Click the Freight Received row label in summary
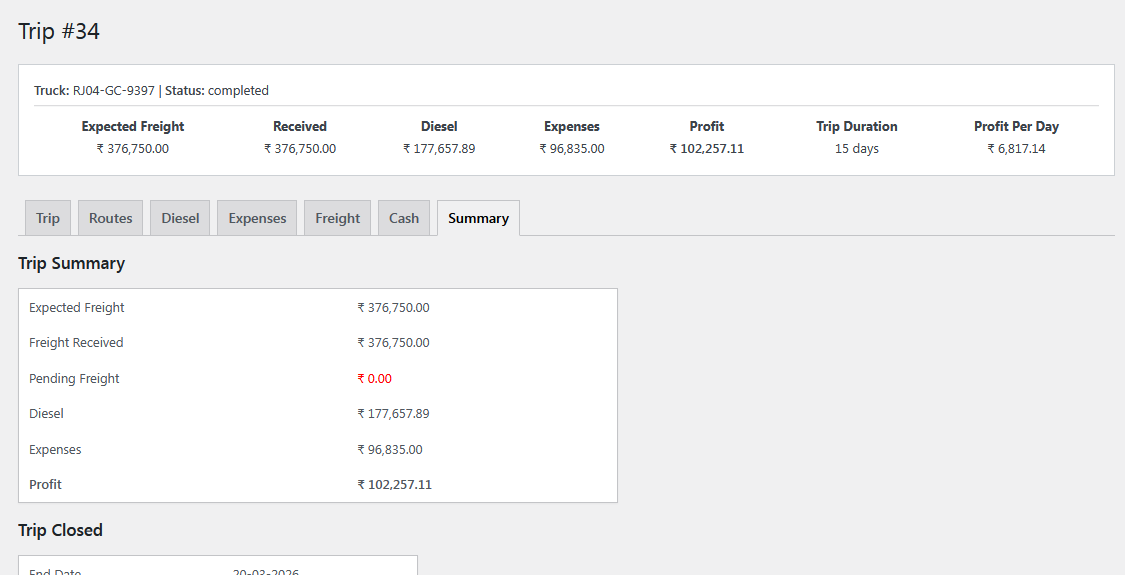 click(76, 343)
